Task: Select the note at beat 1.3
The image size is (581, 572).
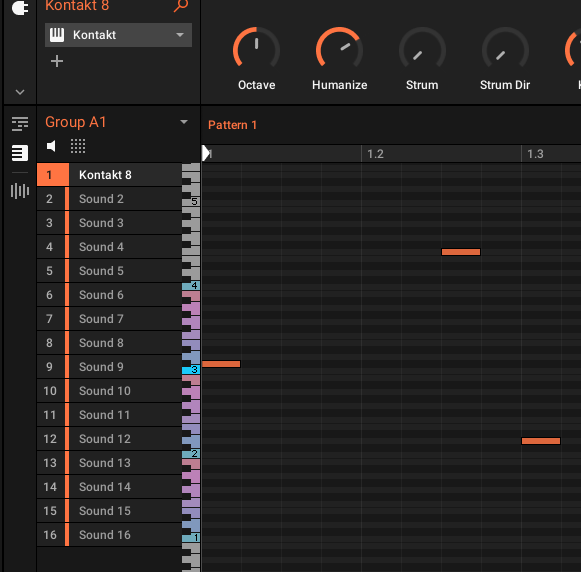Action: click(x=541, y=441)
